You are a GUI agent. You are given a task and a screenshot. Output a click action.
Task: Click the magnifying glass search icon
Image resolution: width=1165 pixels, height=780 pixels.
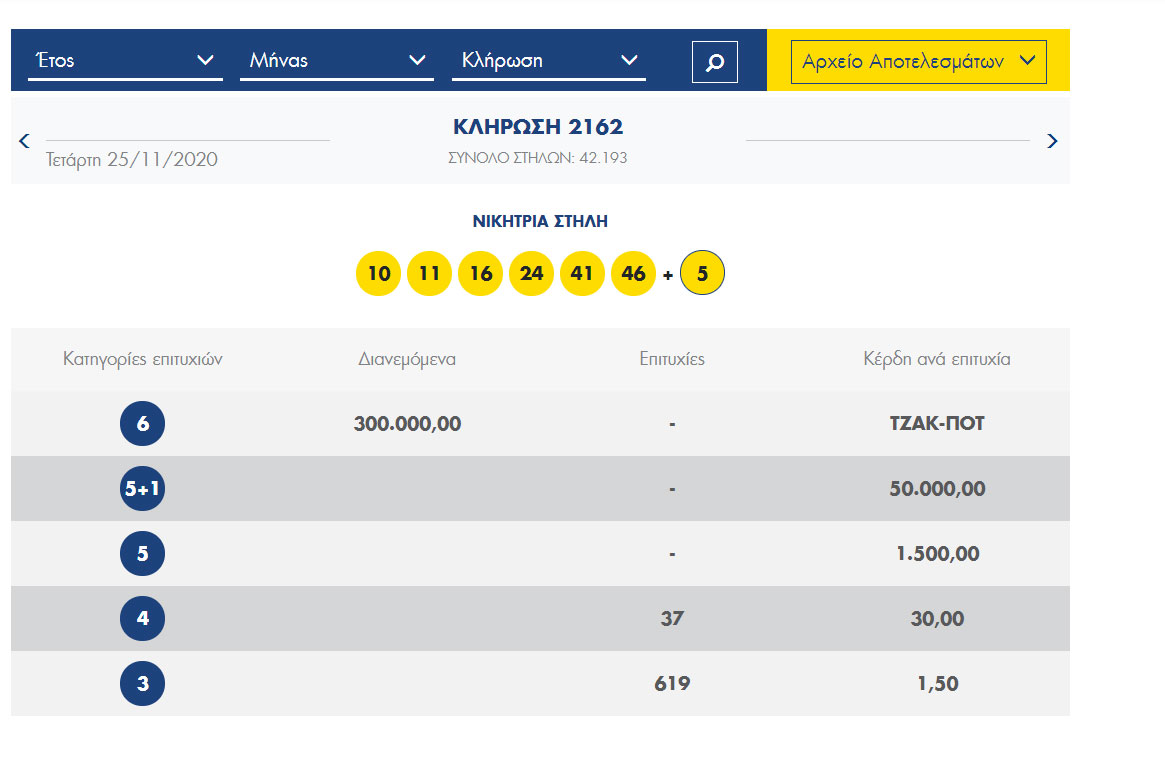tap(714, 62)
